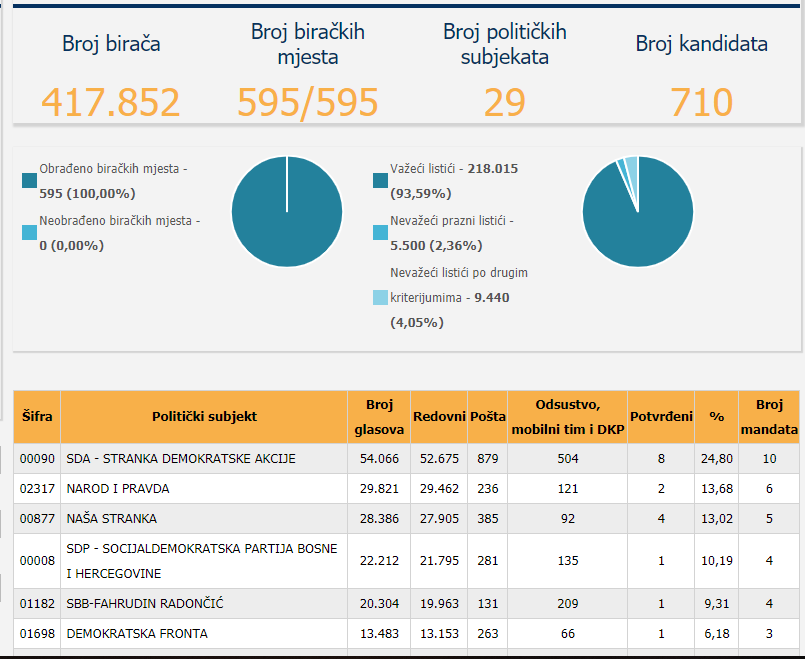Click code 01698 in the Šifra column
Viewport: 805px width, 659px height.
(37, 634)
